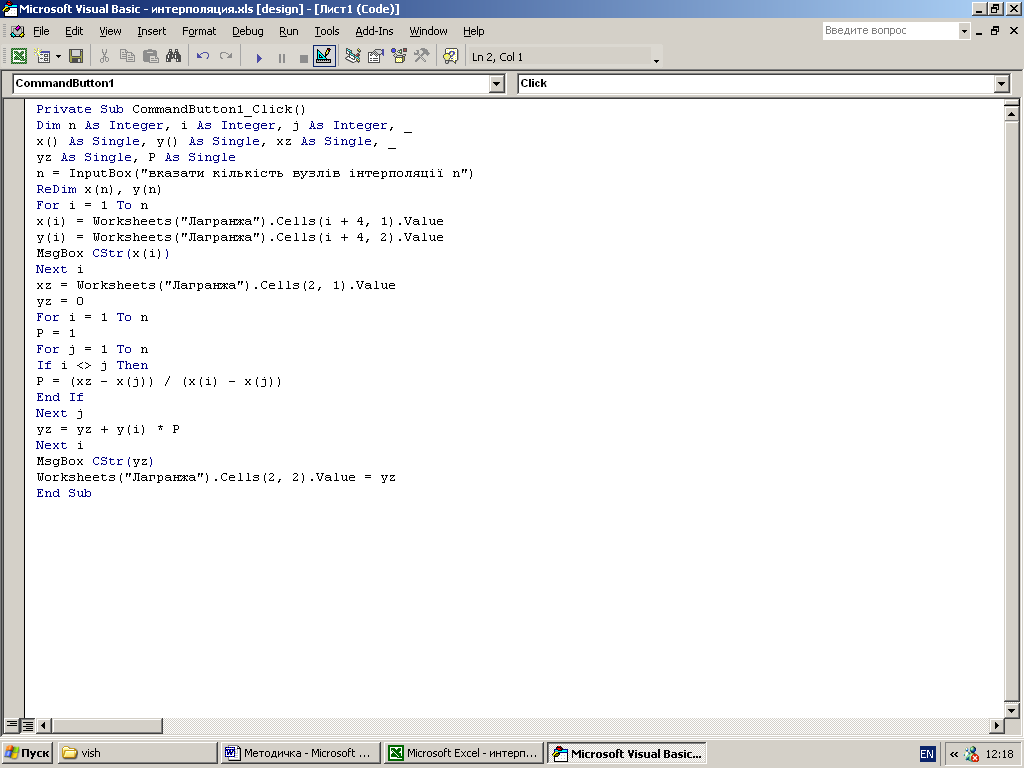Expand the help question box dropdown arrow

(964, 30)
